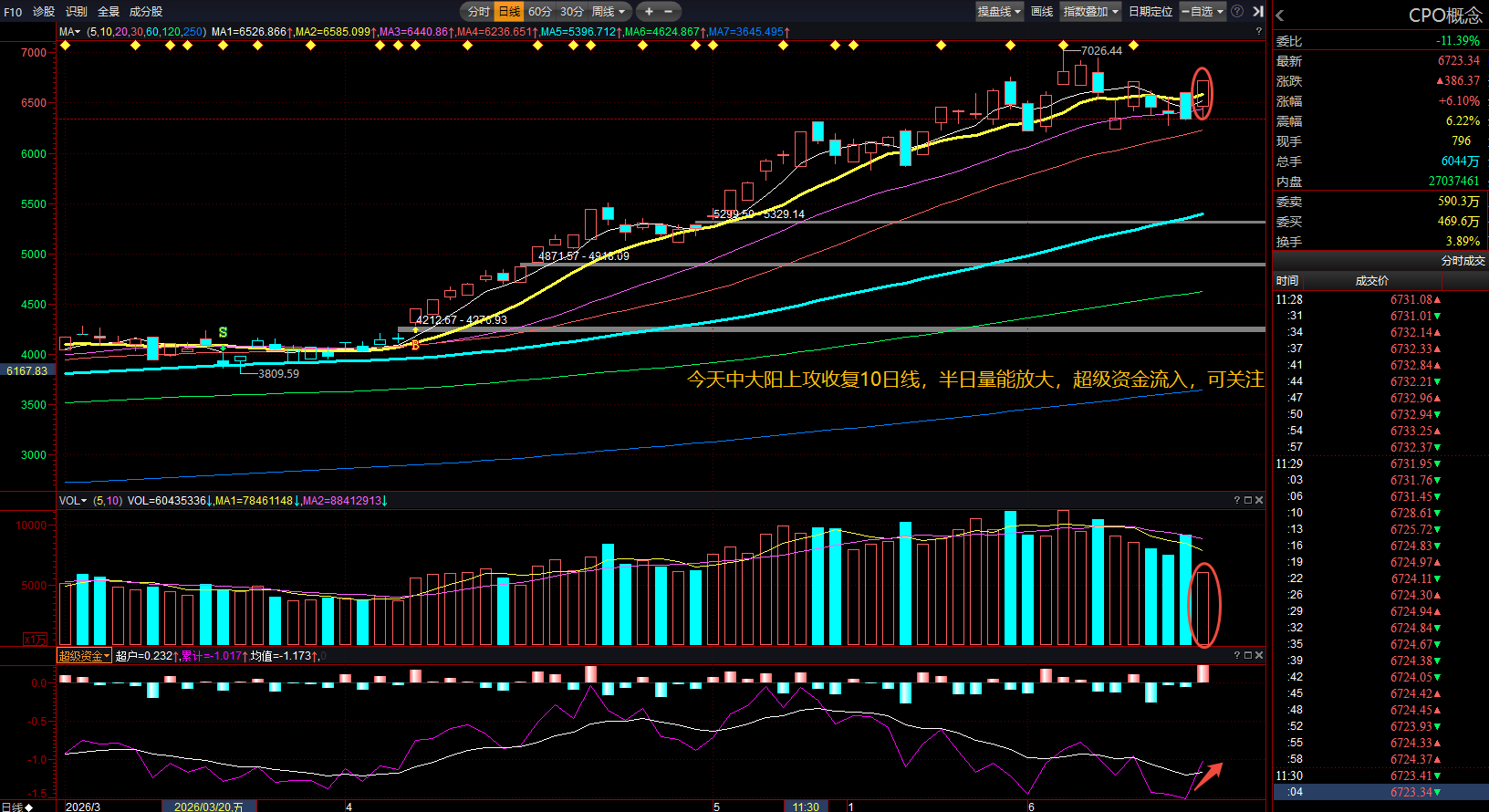The width and height of the screenshot is (1489, 812).
Task: Click the red B buy signal marker
Action: tap(415, 346)
